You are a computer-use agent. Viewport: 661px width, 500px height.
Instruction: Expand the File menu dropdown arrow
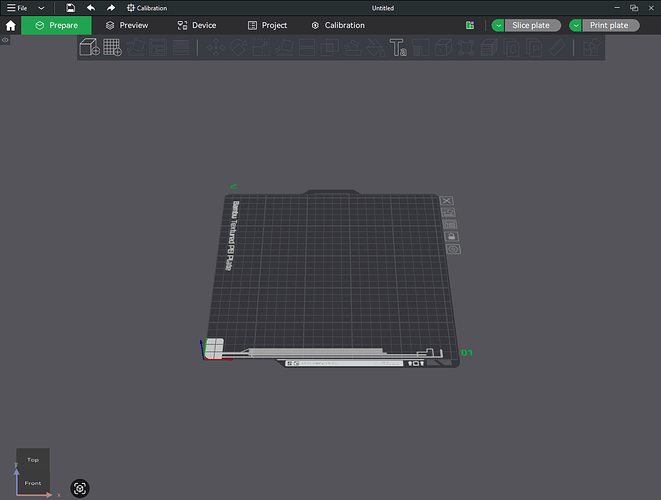pos(41,8)
